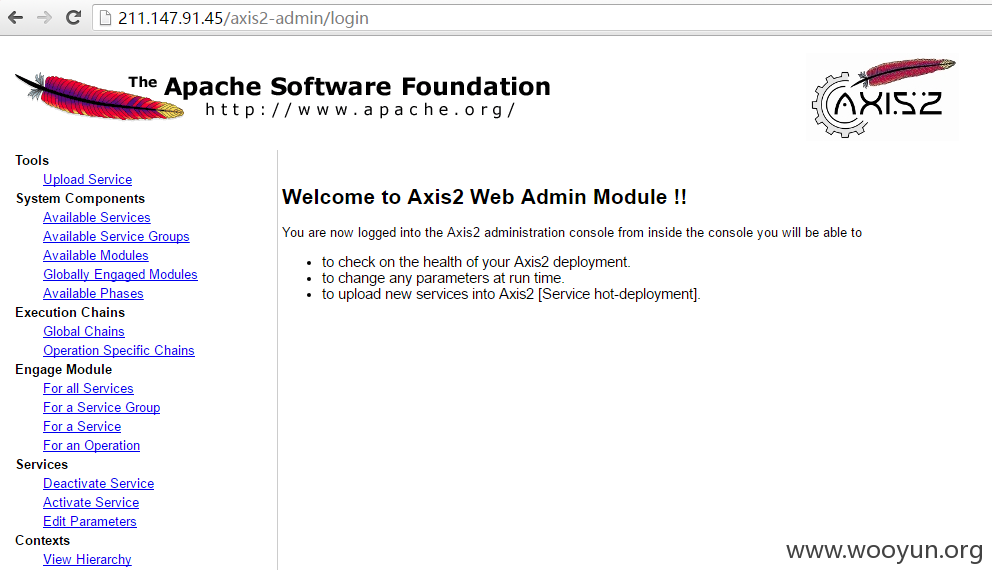Viewport: 992px width, 579px height.
Task: Go forward with the browser forward arrow
Action: pos(44,18)
